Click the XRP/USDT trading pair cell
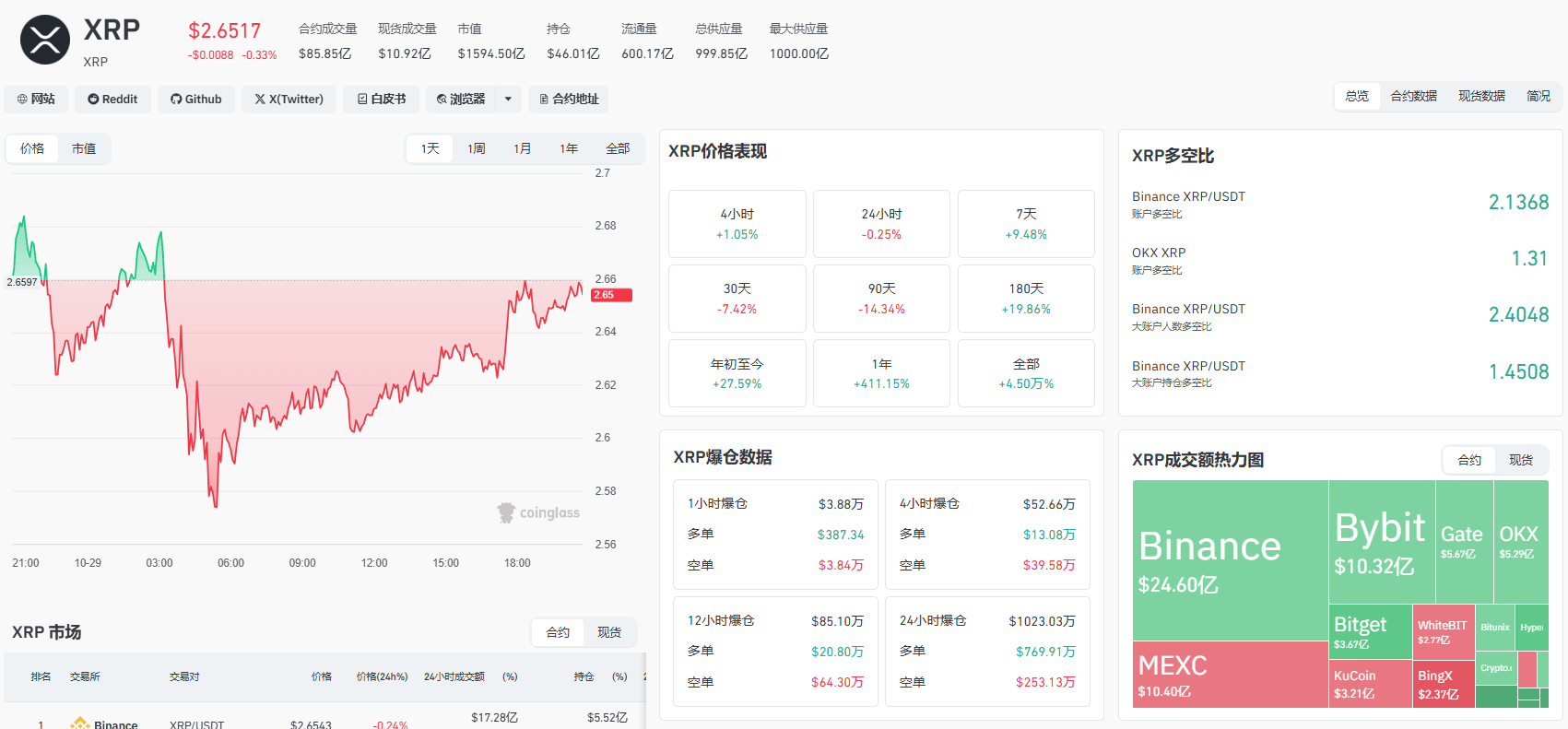1568x729 pixels. [x=196, y=724]
